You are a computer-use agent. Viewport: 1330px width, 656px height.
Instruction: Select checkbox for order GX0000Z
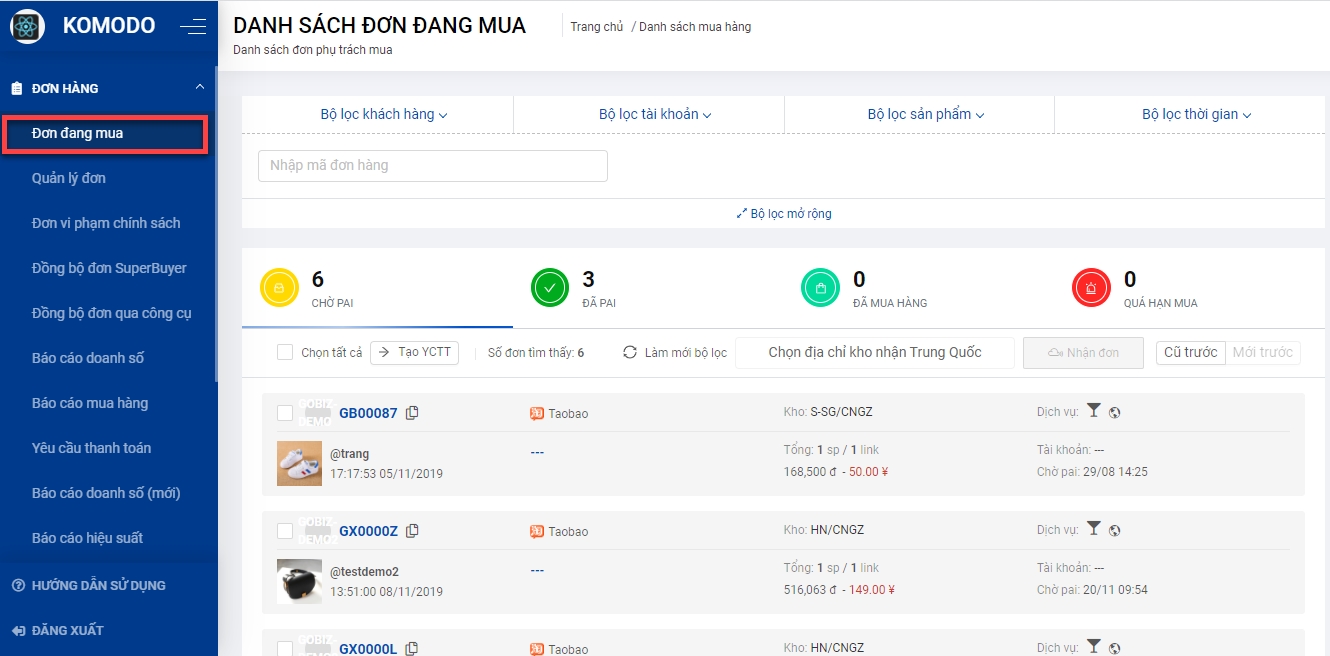pos(285,531)
